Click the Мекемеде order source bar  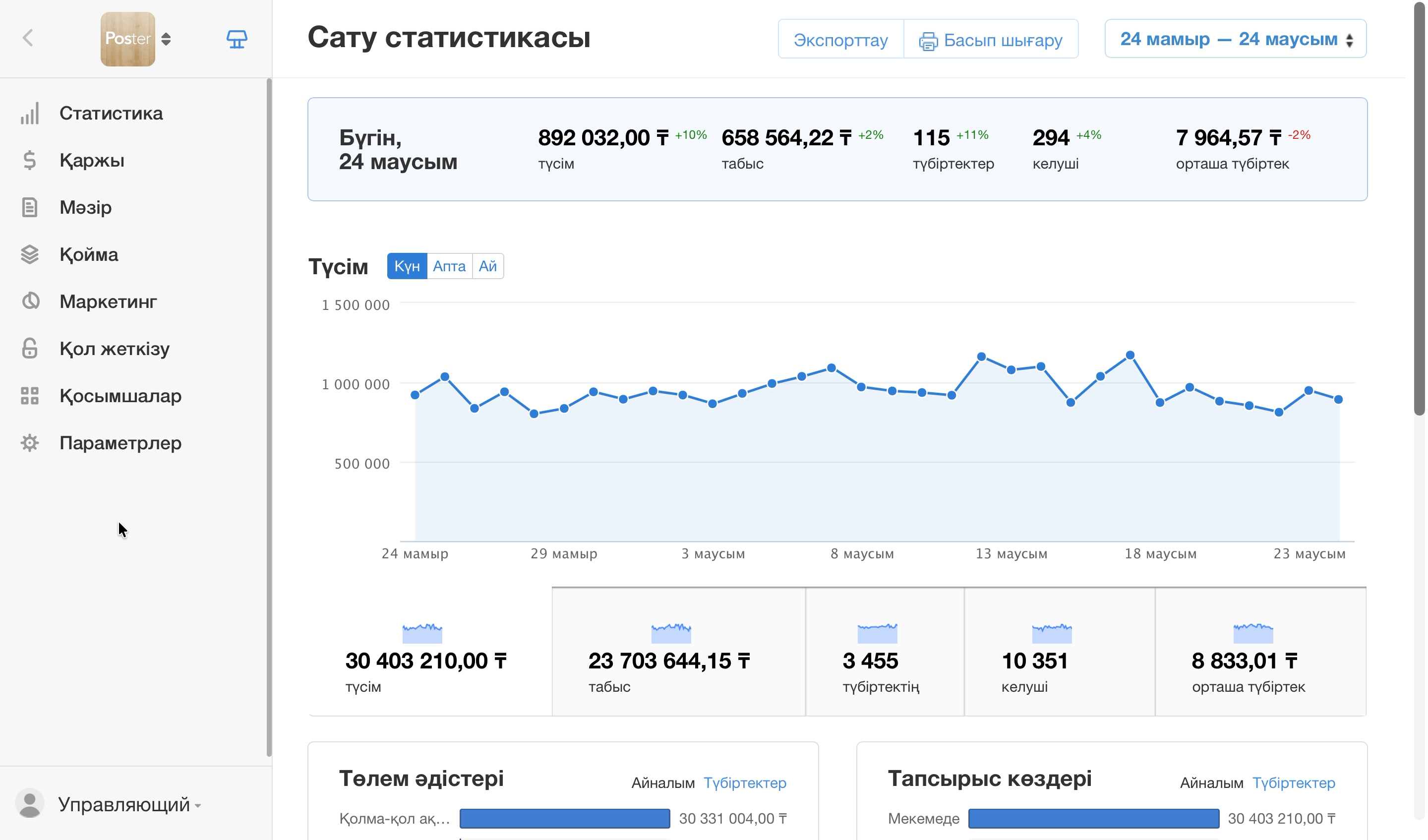click(1094, 819)
